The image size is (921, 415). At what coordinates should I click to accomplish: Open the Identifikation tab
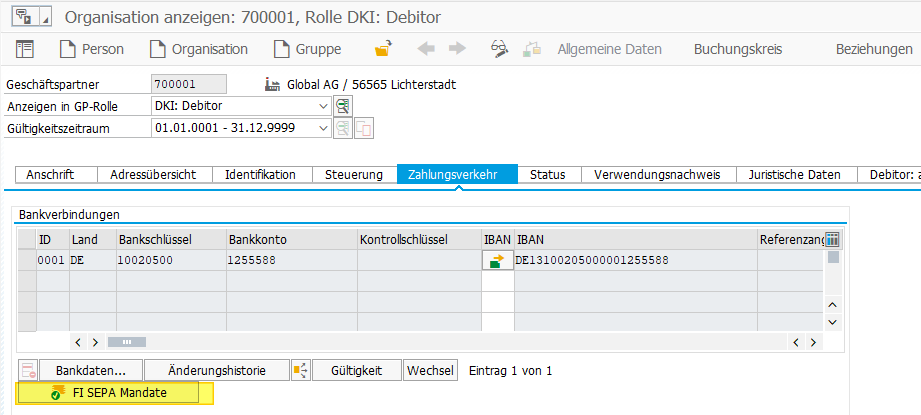pos(260,175)
